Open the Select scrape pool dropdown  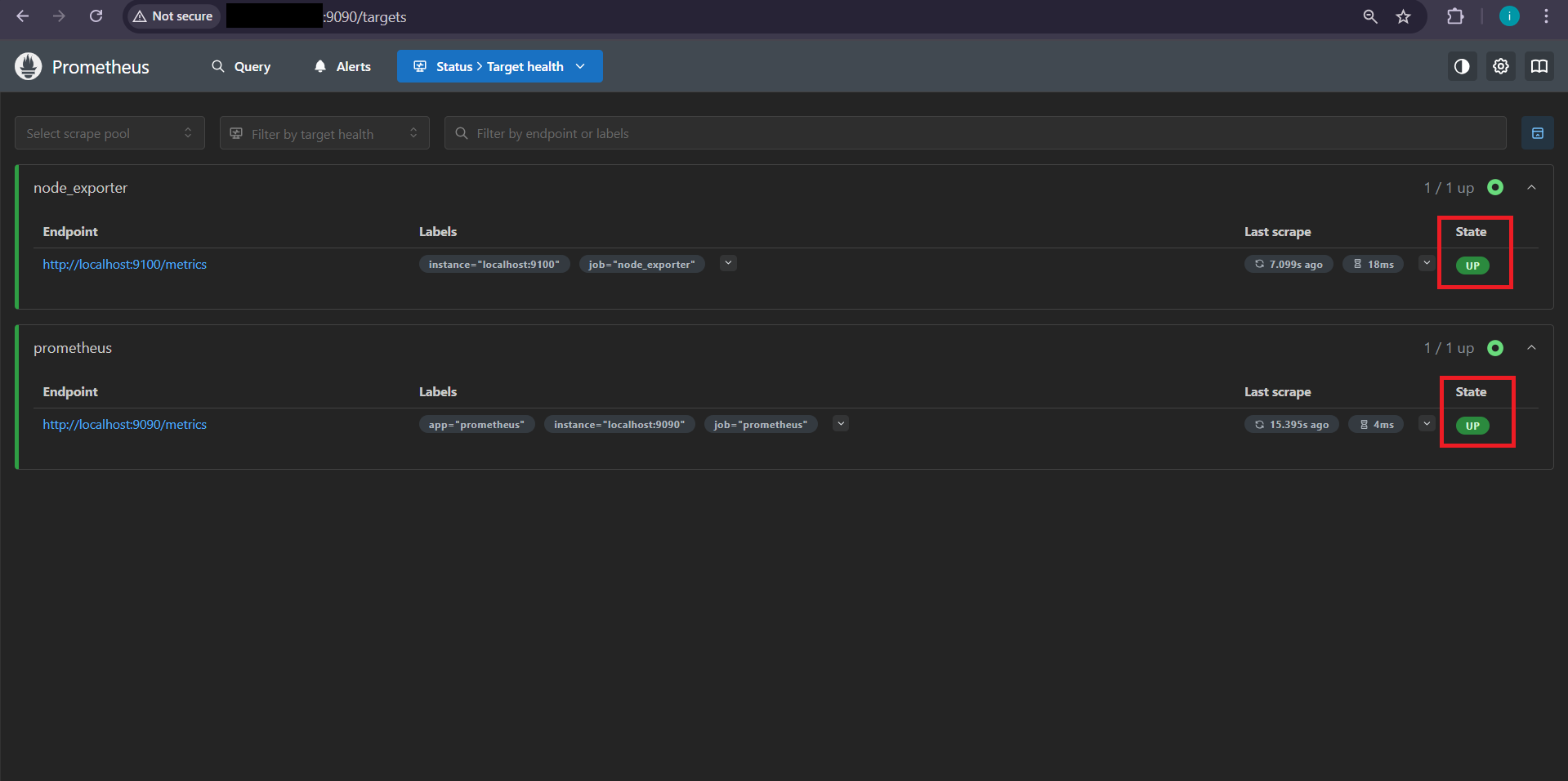click(109, 133)
